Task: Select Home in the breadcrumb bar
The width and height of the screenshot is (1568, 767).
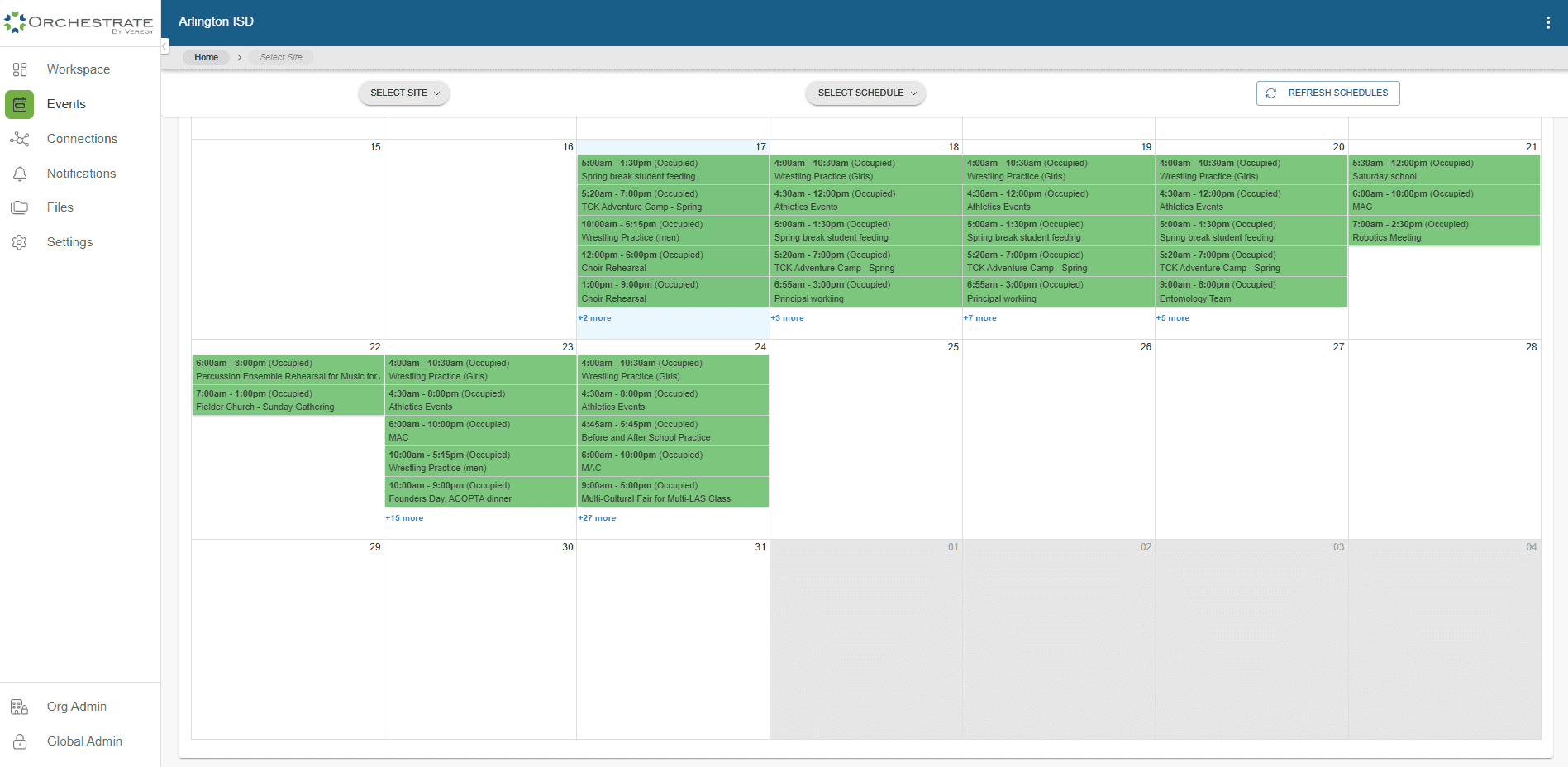Action: (x=206, y=57)
